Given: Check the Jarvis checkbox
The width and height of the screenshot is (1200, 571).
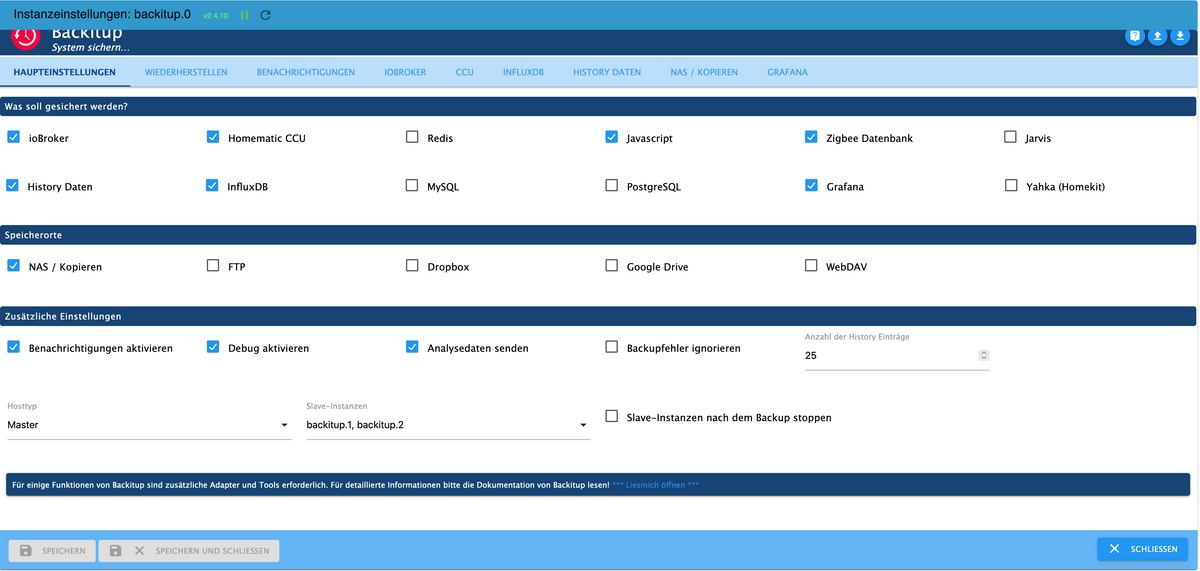Looking at the screenshot, I should 1010,137.
